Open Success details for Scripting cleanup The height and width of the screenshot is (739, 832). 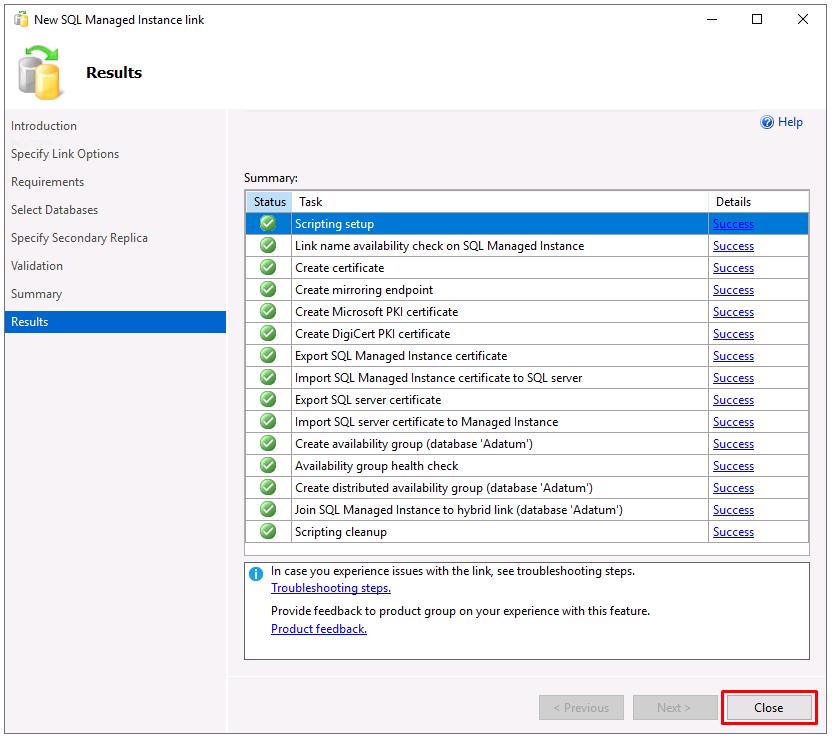pyautogui.click(x=733, y=532)
